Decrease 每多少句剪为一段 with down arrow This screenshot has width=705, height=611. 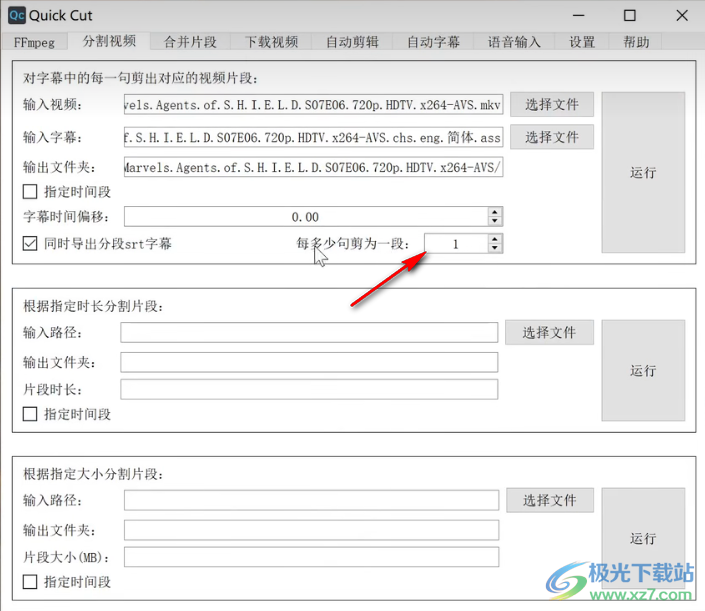pyautogui.click(x=495, y=249)
